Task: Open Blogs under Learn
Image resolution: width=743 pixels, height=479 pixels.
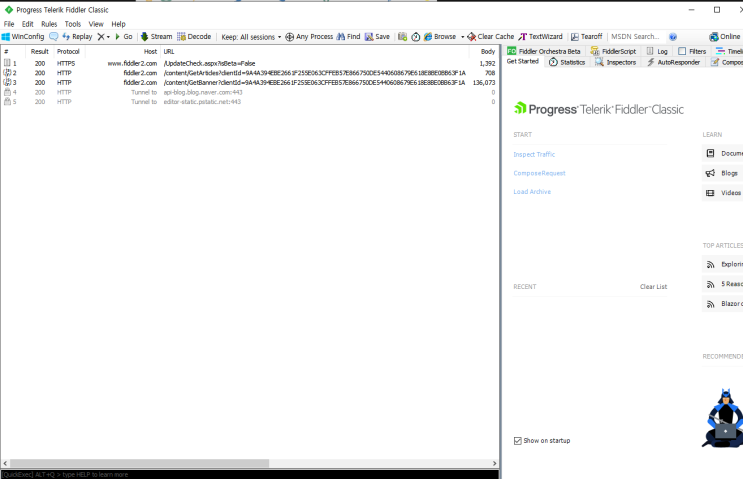Action: 722,173
